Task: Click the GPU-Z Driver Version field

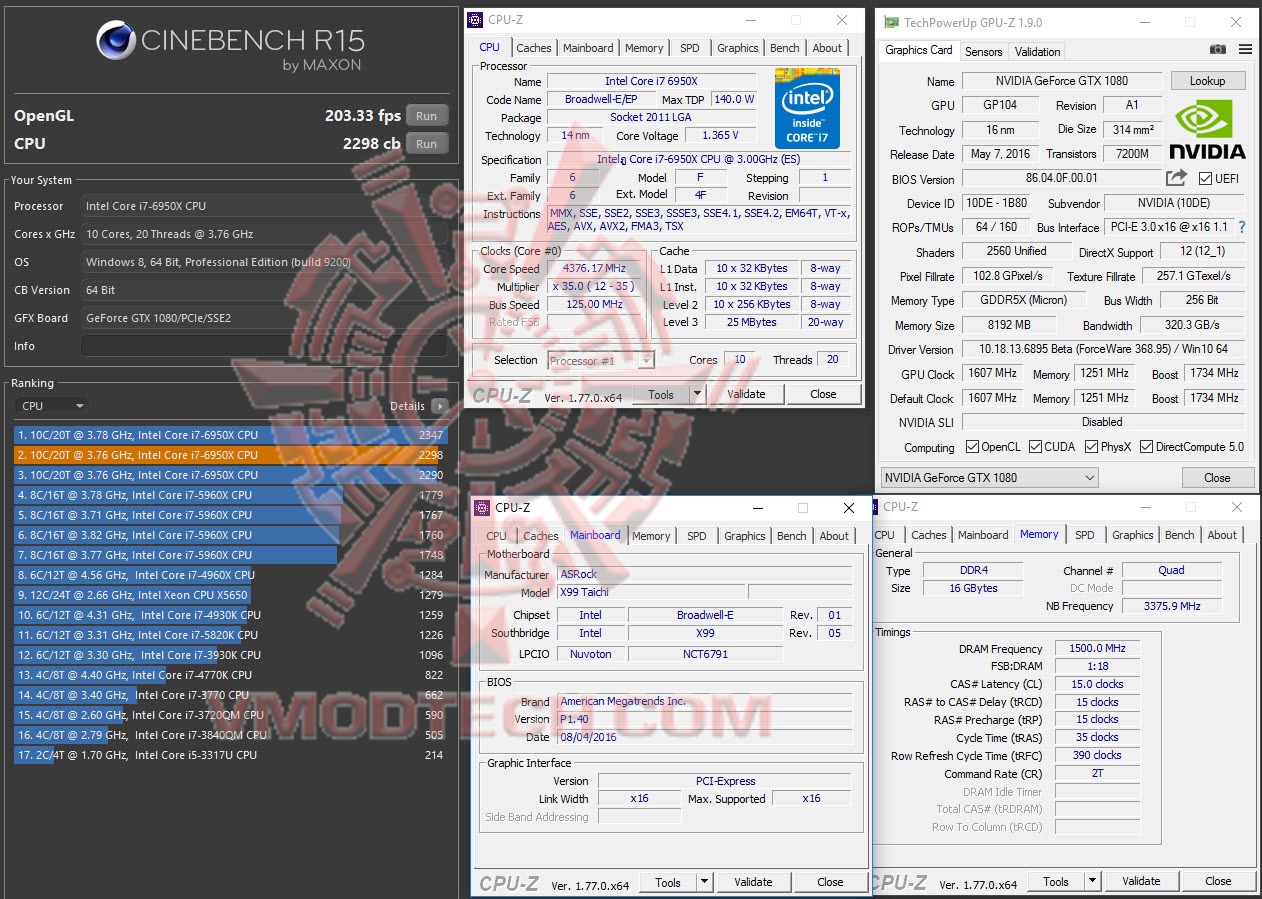Action: point(1103,349)
